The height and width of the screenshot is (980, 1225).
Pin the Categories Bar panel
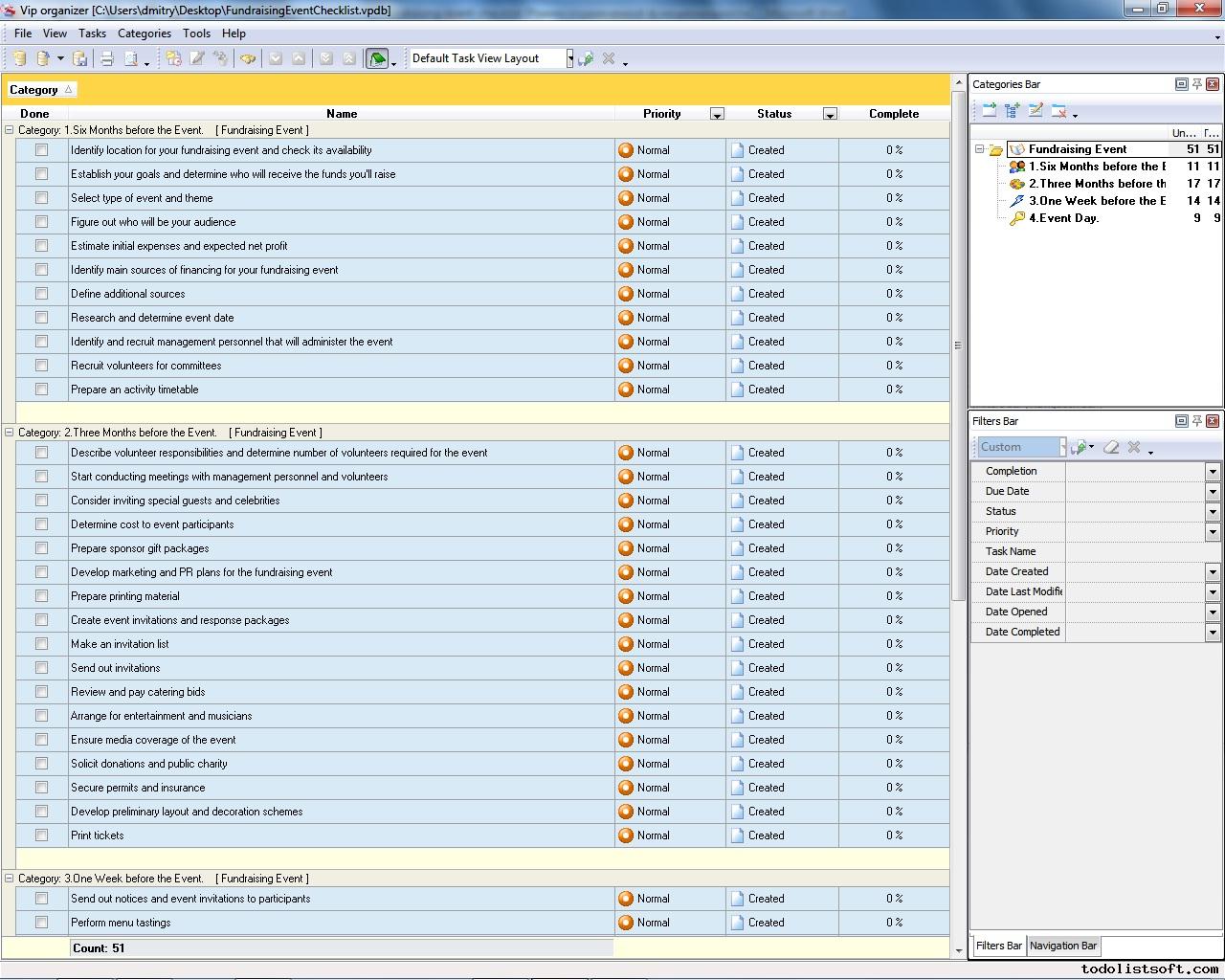(1196, 84)
